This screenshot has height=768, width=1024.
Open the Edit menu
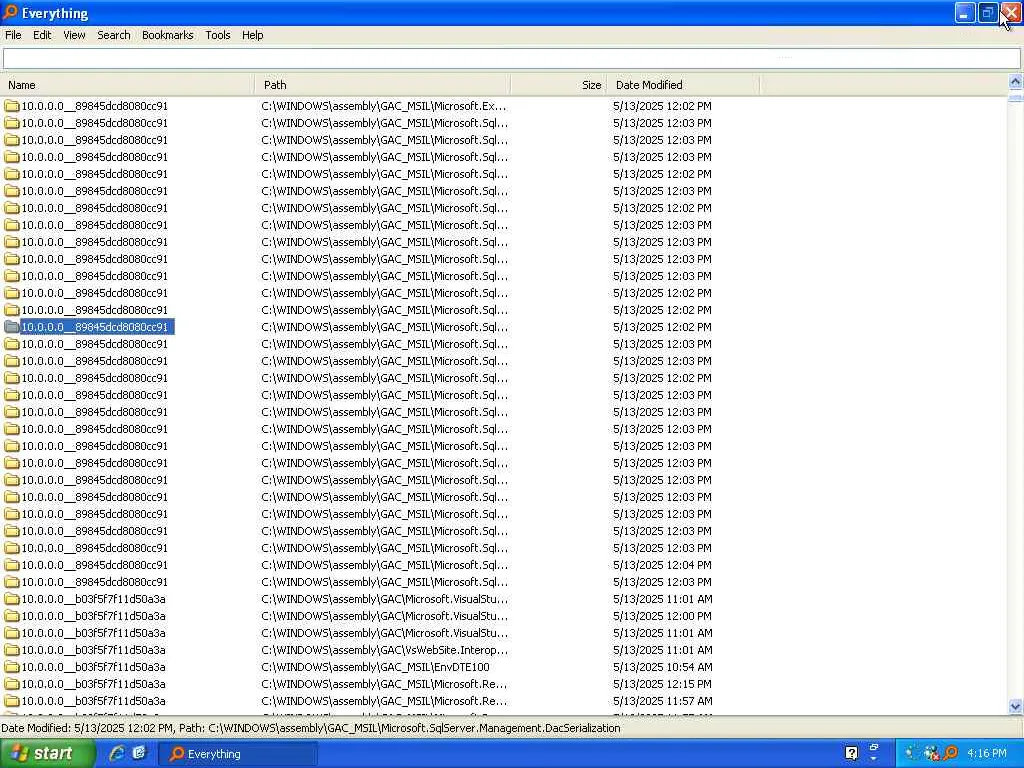coord(42,35)
